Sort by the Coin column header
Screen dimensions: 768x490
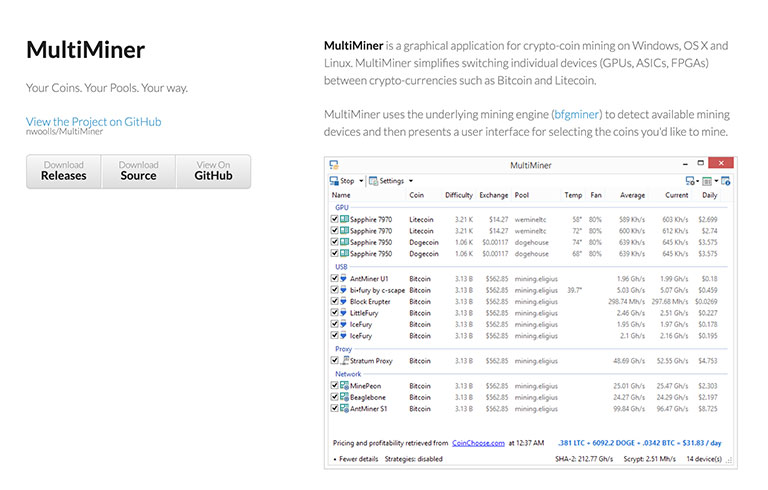416,195
